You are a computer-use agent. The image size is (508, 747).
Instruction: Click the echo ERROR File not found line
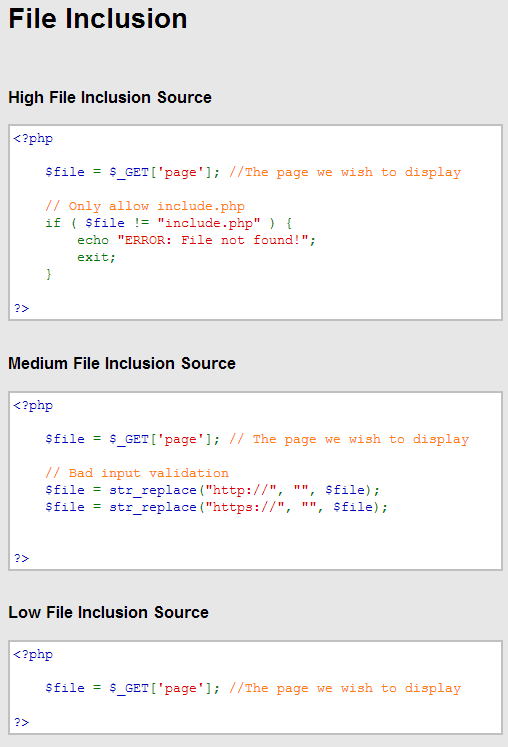(196, 240)
